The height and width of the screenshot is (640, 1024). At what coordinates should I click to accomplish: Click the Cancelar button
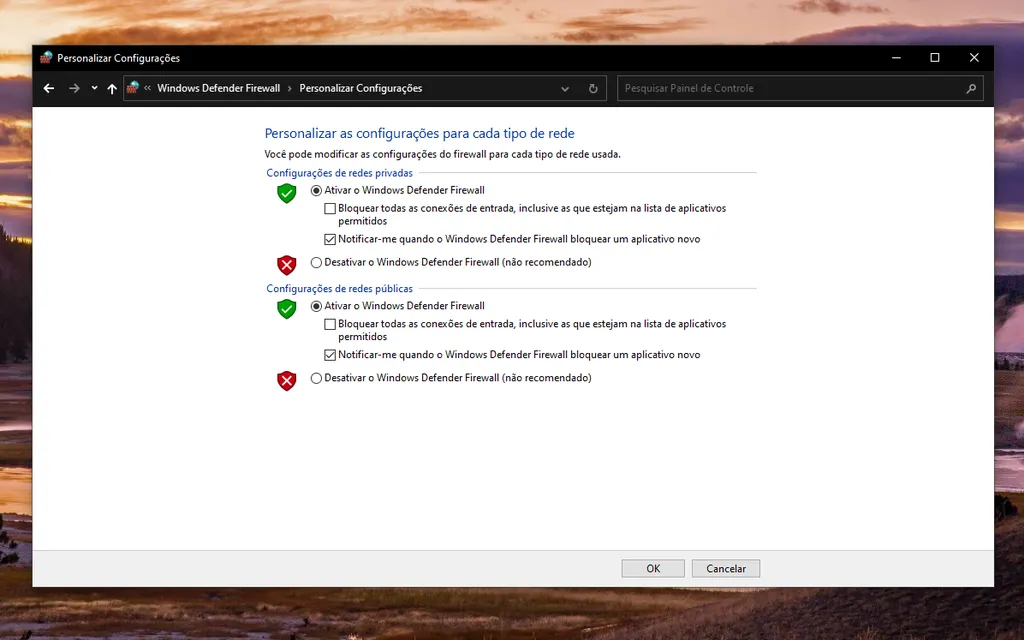click(x=726, y=568)
